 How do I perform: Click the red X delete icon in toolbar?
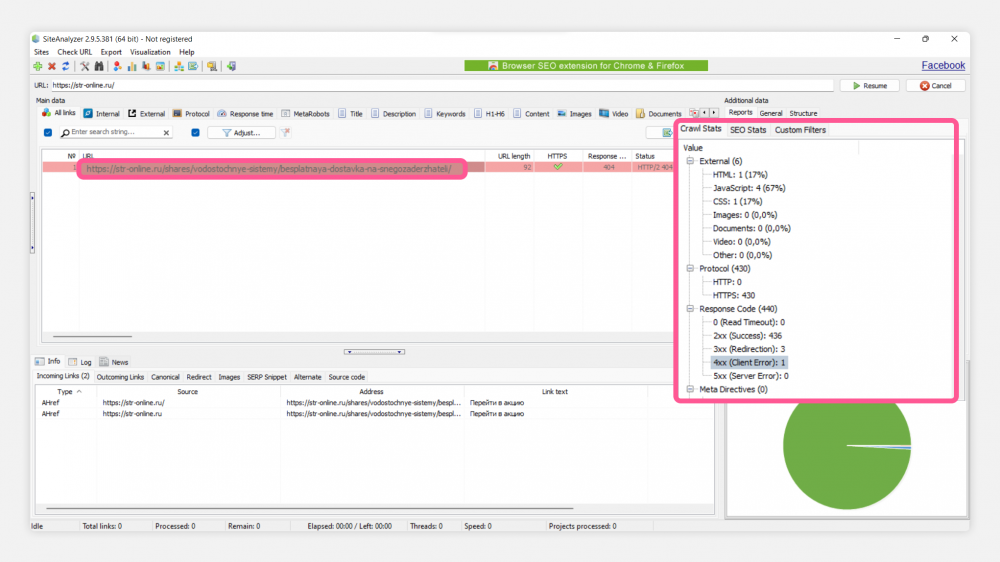tap(52, 66)
